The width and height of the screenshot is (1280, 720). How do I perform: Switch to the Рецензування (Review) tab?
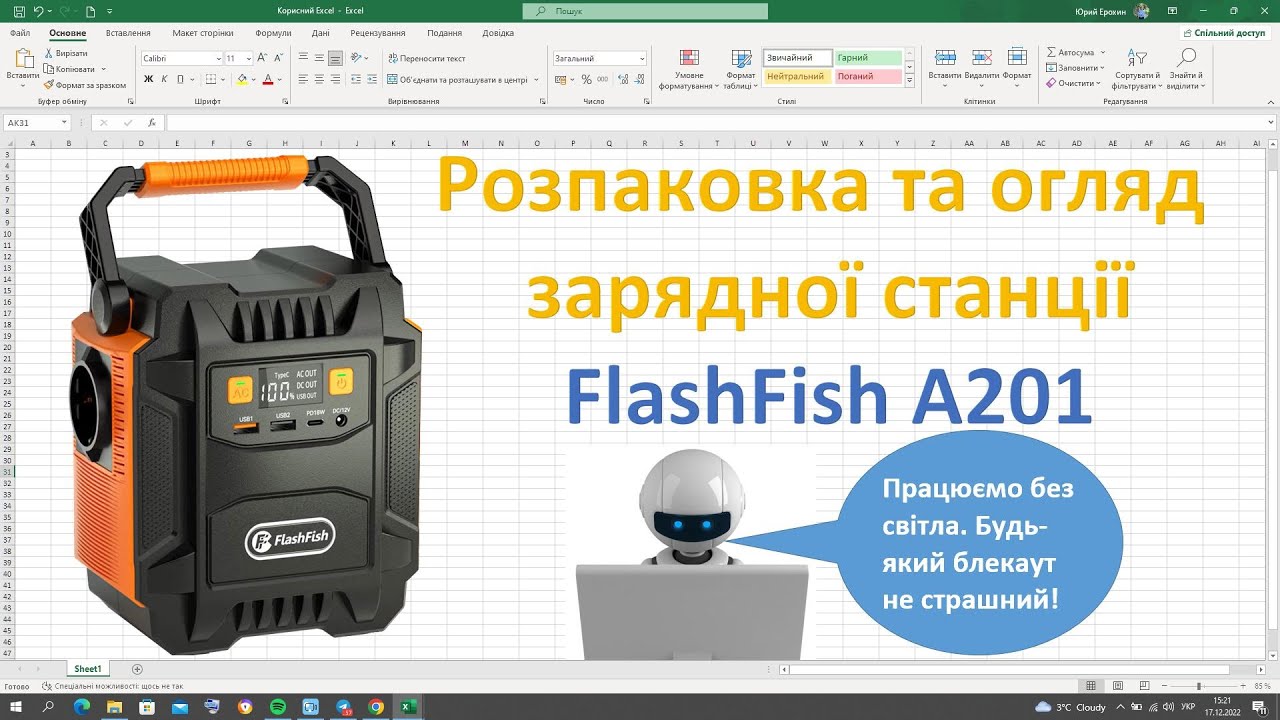[x=378, y=33]
